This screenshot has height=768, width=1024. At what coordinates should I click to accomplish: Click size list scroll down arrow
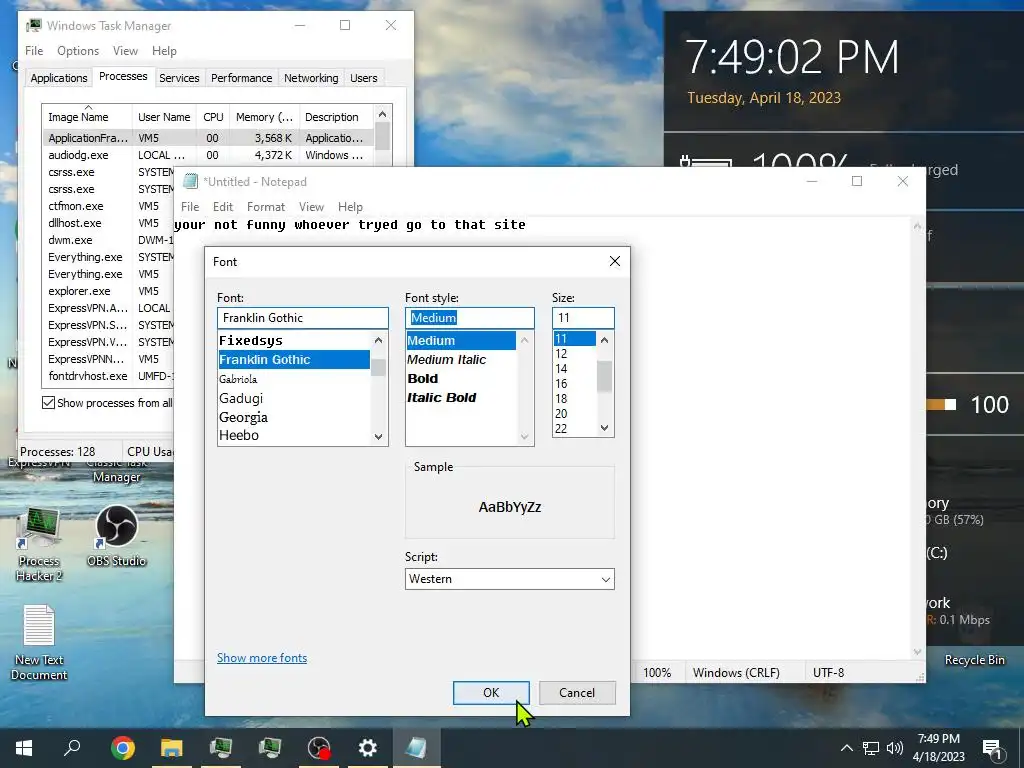coord(605,428)
